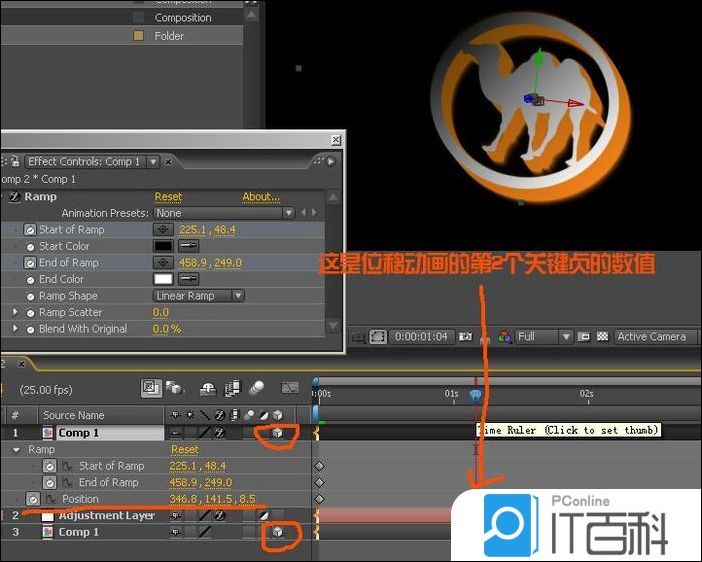The height and width of the screenshot is (562, 702).
Task: Toggle the shy switch on layer 3 Comp 1
Action: pos(175,532)
